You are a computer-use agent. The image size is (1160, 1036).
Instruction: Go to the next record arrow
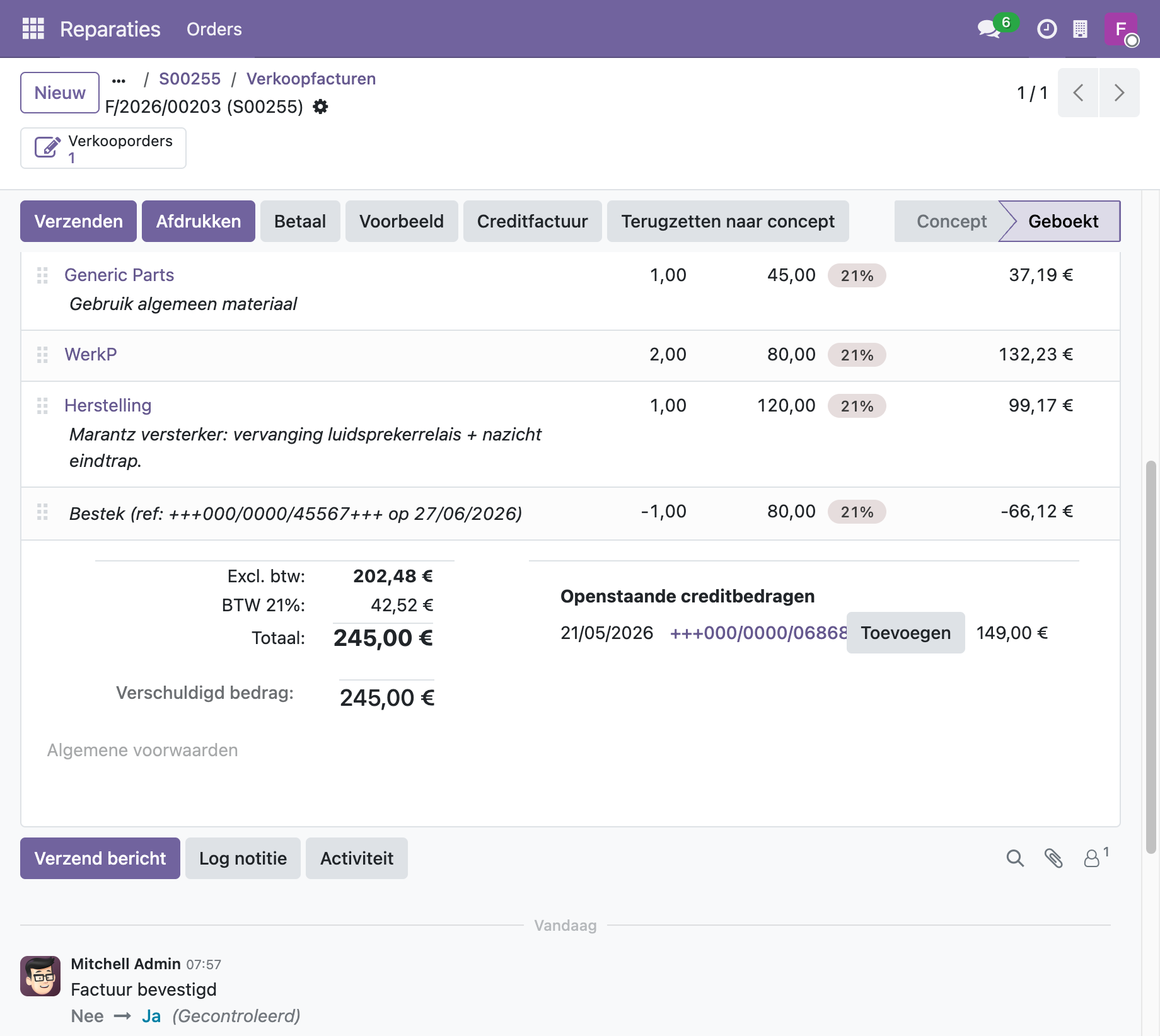(x=1119, y=93)
